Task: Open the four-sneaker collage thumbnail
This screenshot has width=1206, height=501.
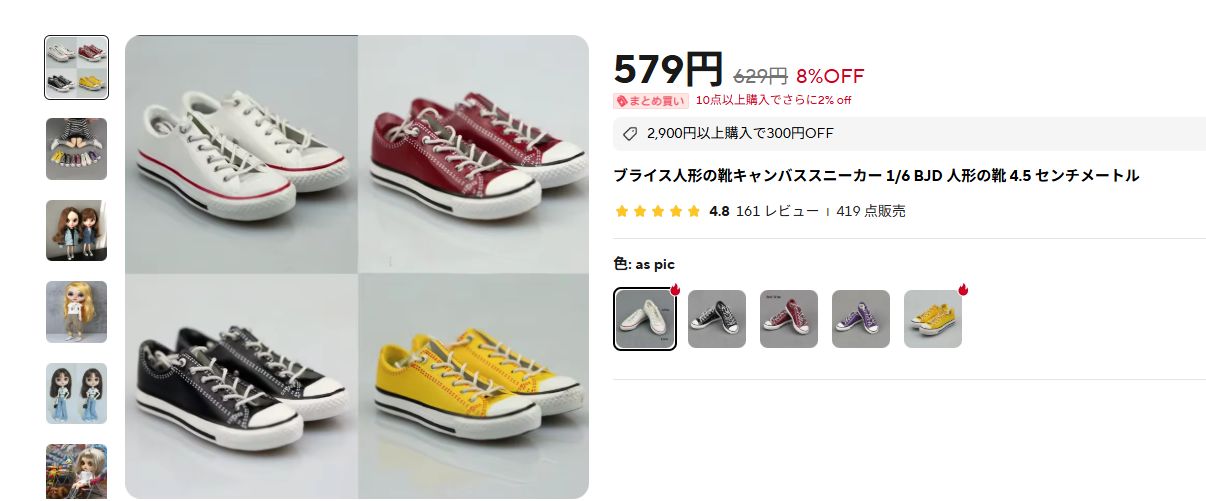Action: click(76, 68)
